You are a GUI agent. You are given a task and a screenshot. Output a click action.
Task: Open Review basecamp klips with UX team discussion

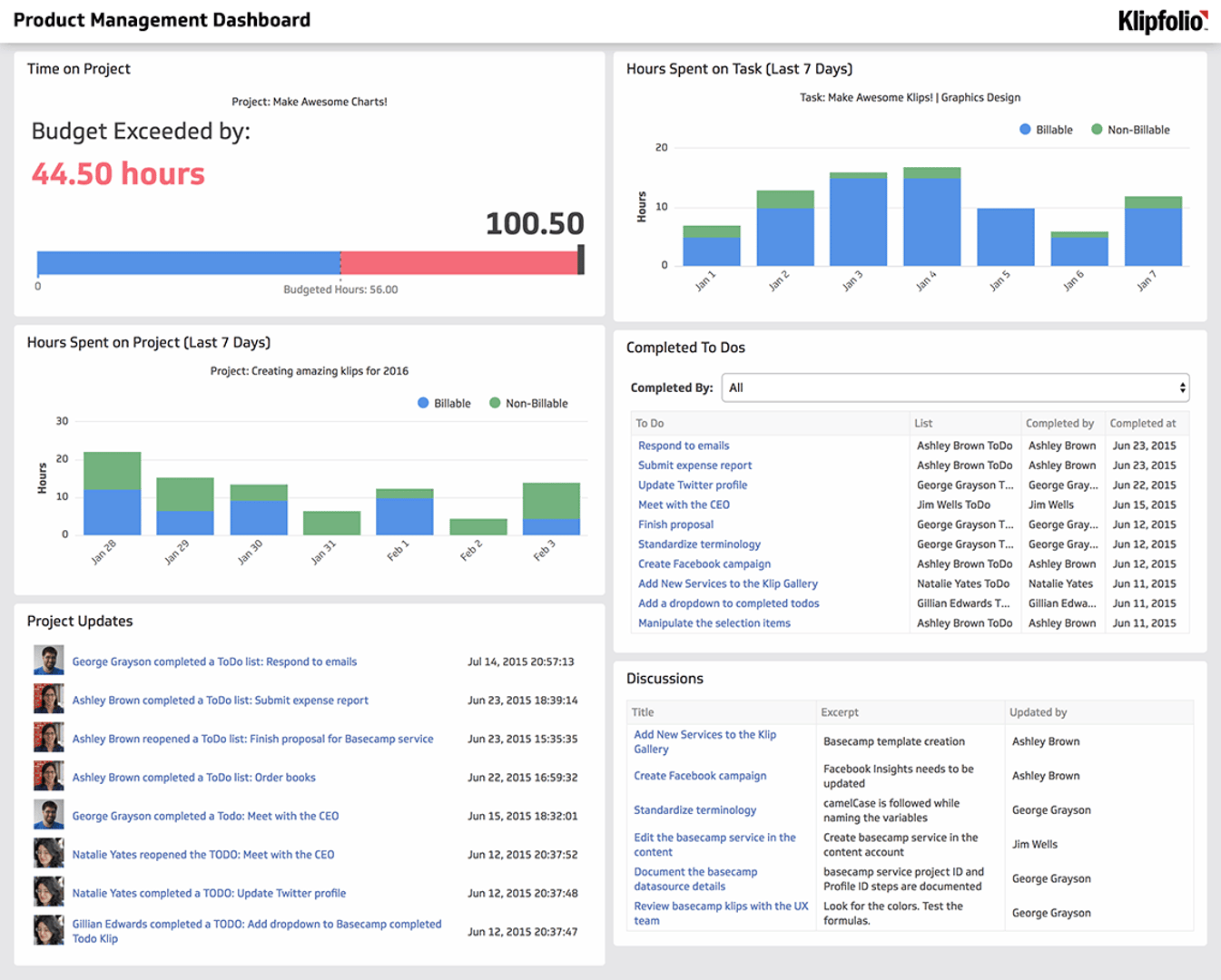point(721,913)
